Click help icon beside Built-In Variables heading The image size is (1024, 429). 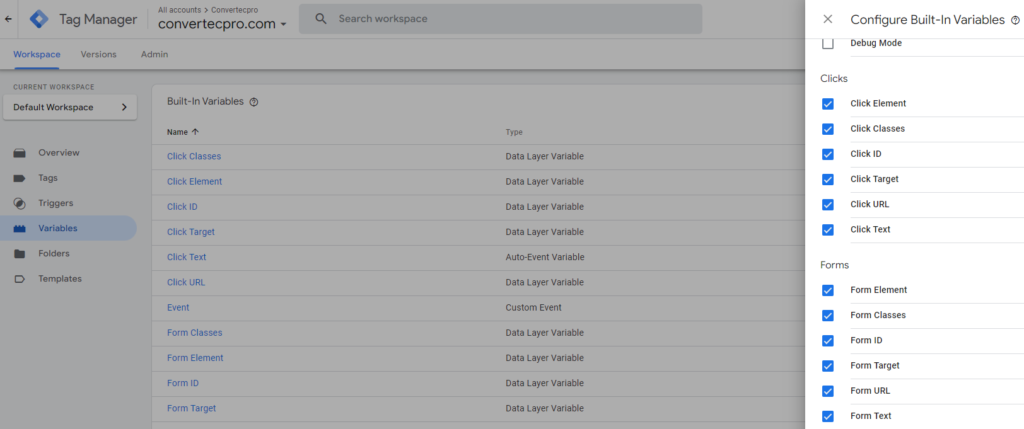coord(254,102)
